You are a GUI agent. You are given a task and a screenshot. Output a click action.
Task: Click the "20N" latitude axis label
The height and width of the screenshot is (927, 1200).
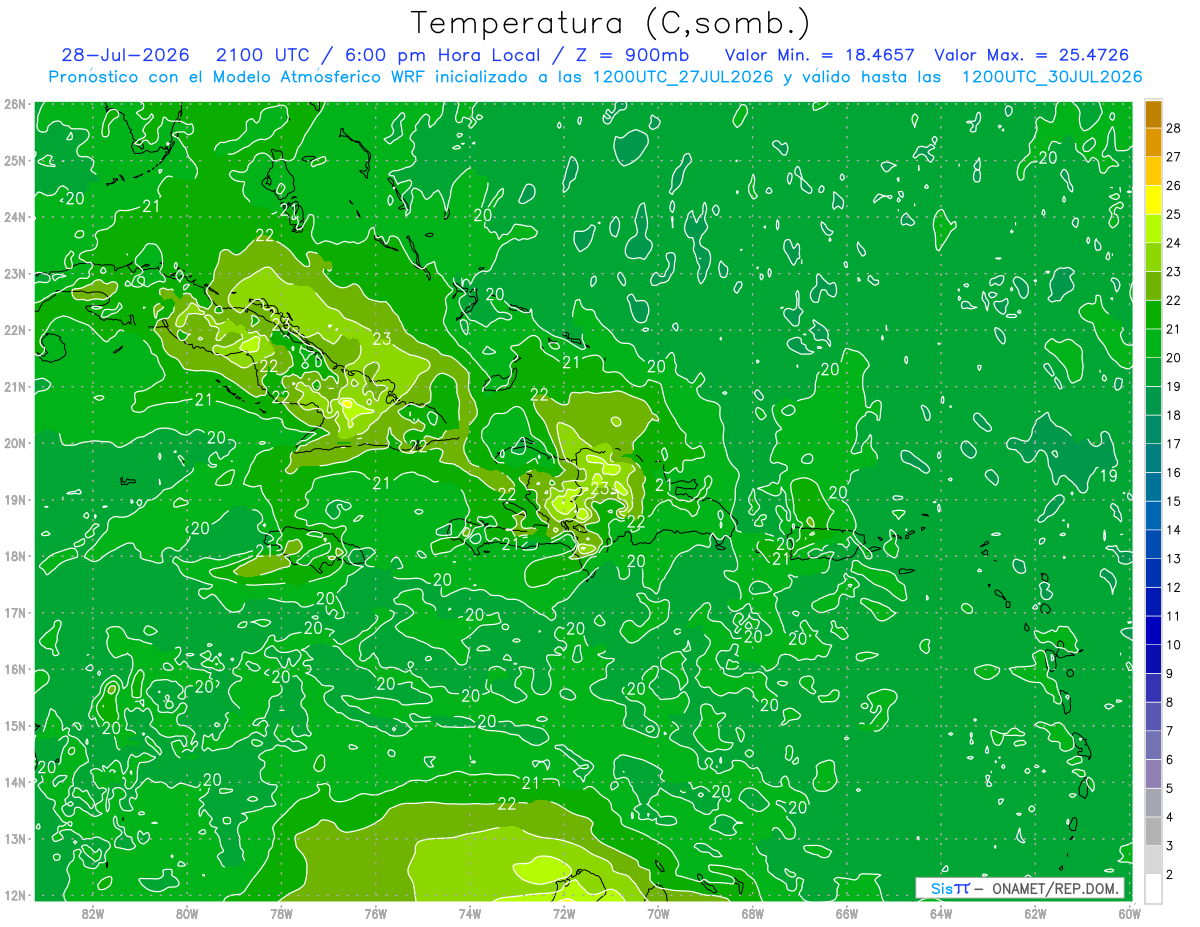coord(15,443)
